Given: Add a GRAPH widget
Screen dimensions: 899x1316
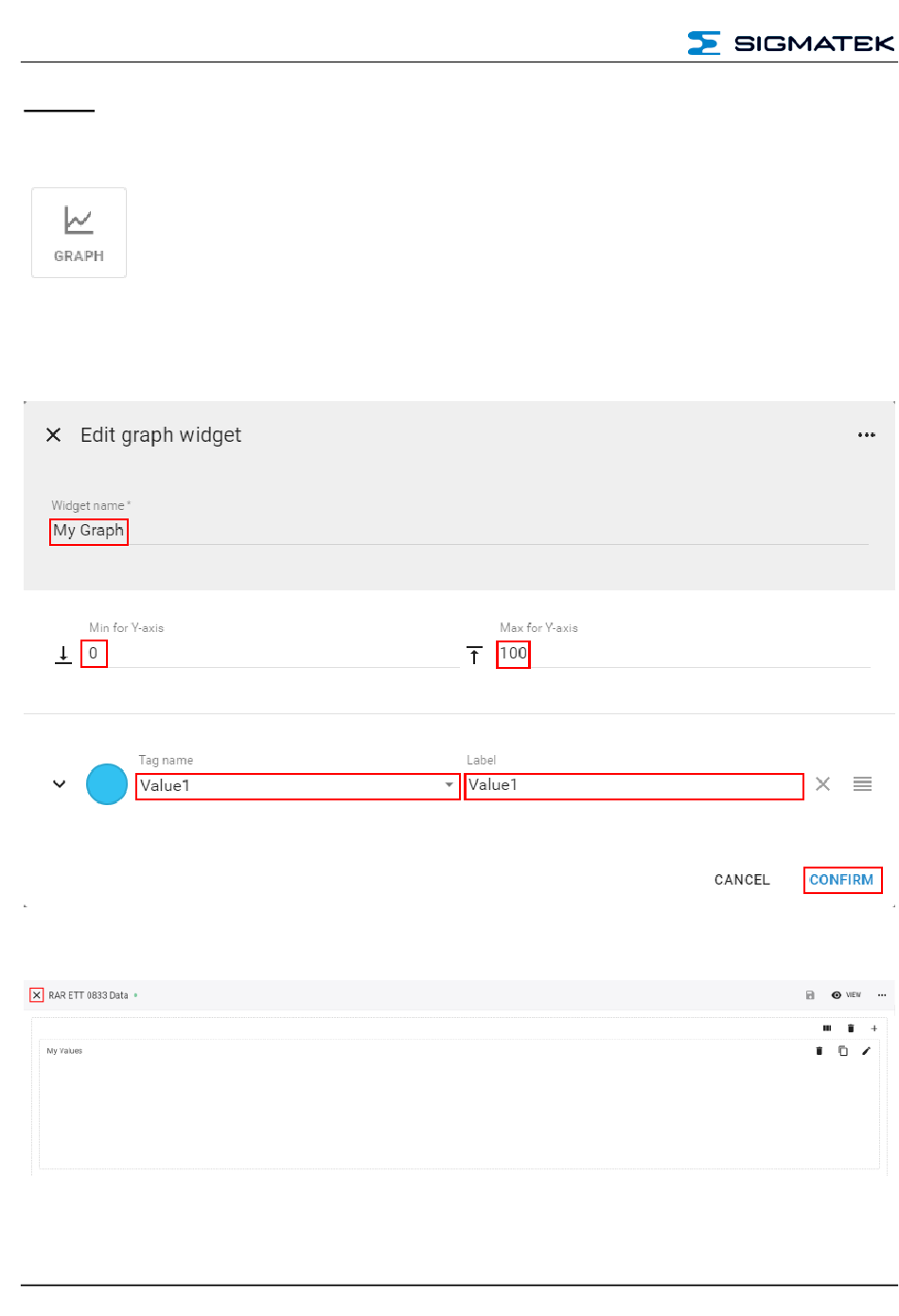Looking at the screenshot, I should (79, 233).
